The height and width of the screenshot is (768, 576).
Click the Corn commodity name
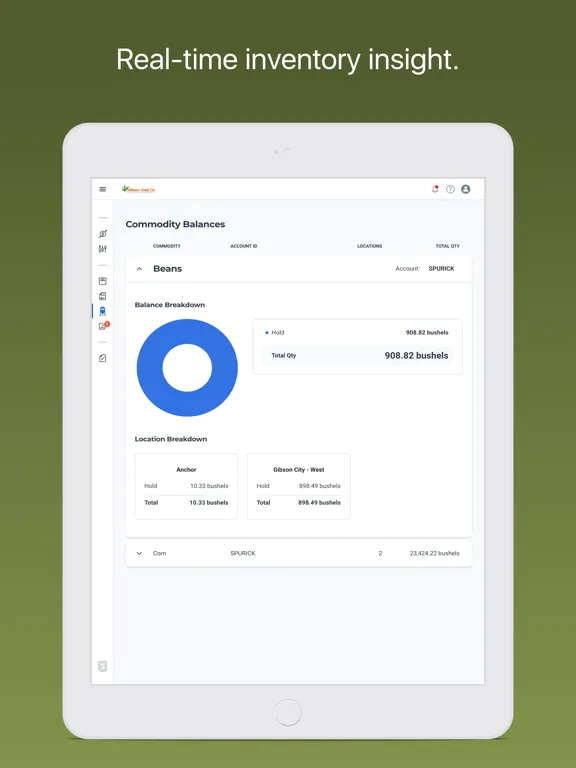click(x=160, y=553)
